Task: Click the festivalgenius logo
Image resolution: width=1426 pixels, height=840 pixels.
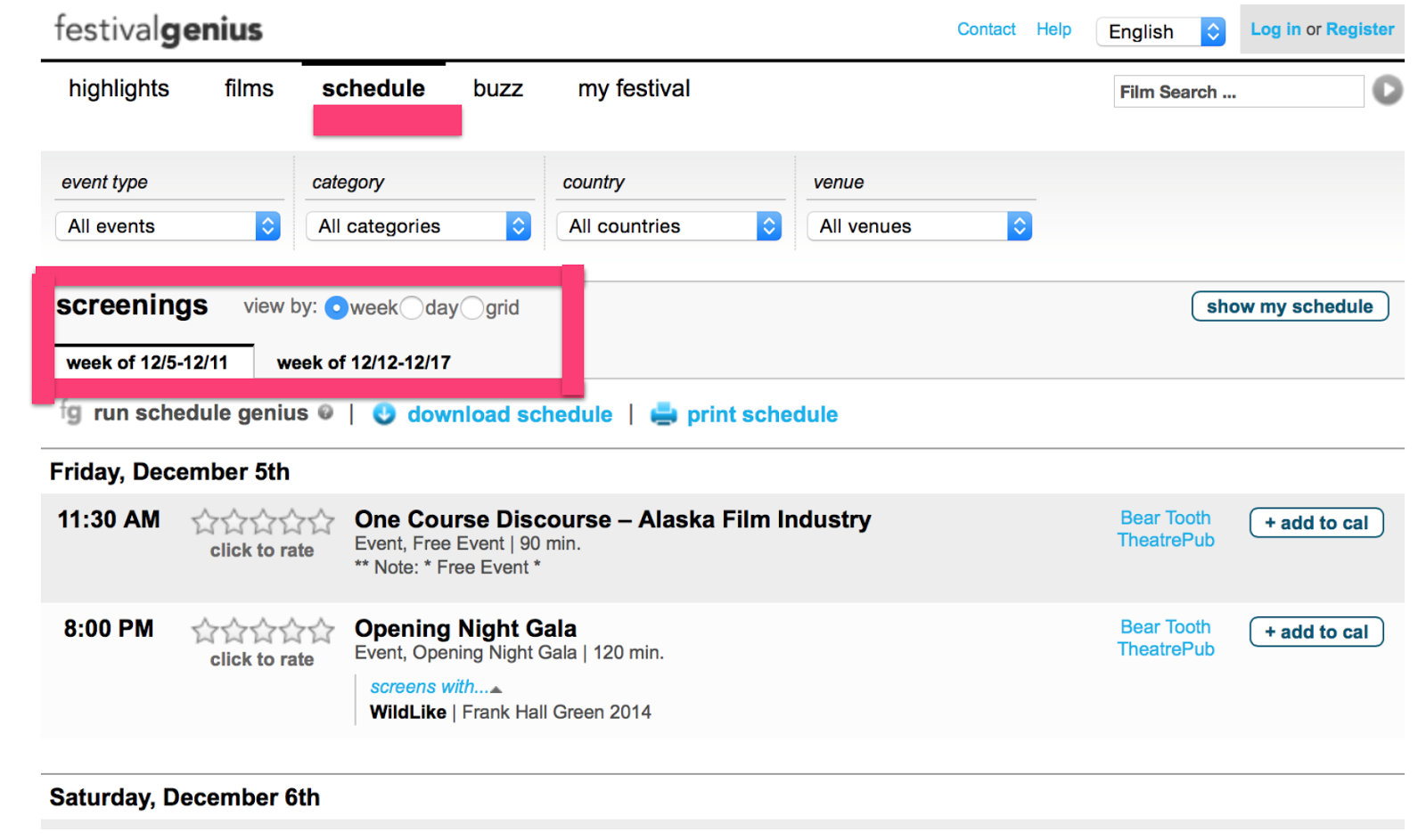Action: [x=159, y=29]
